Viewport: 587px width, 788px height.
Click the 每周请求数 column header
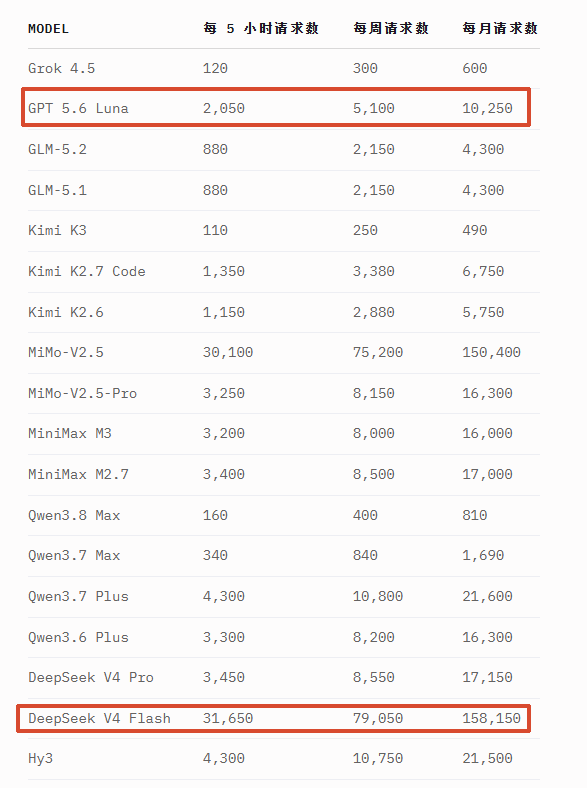(390, 29)
